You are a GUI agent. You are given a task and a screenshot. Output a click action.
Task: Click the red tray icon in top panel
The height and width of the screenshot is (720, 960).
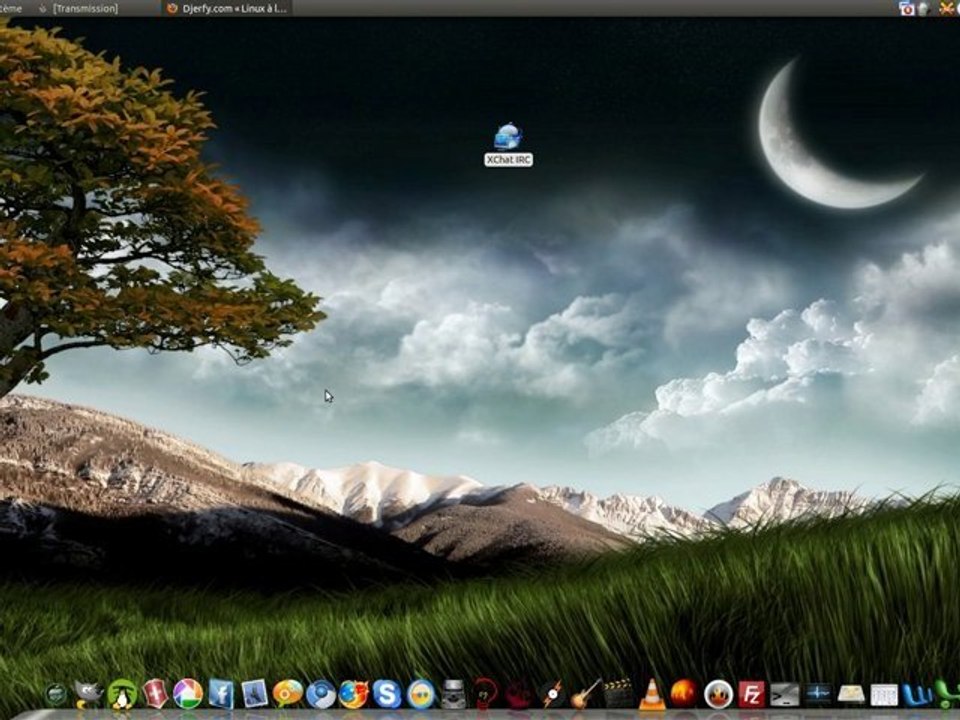[906, 8]
